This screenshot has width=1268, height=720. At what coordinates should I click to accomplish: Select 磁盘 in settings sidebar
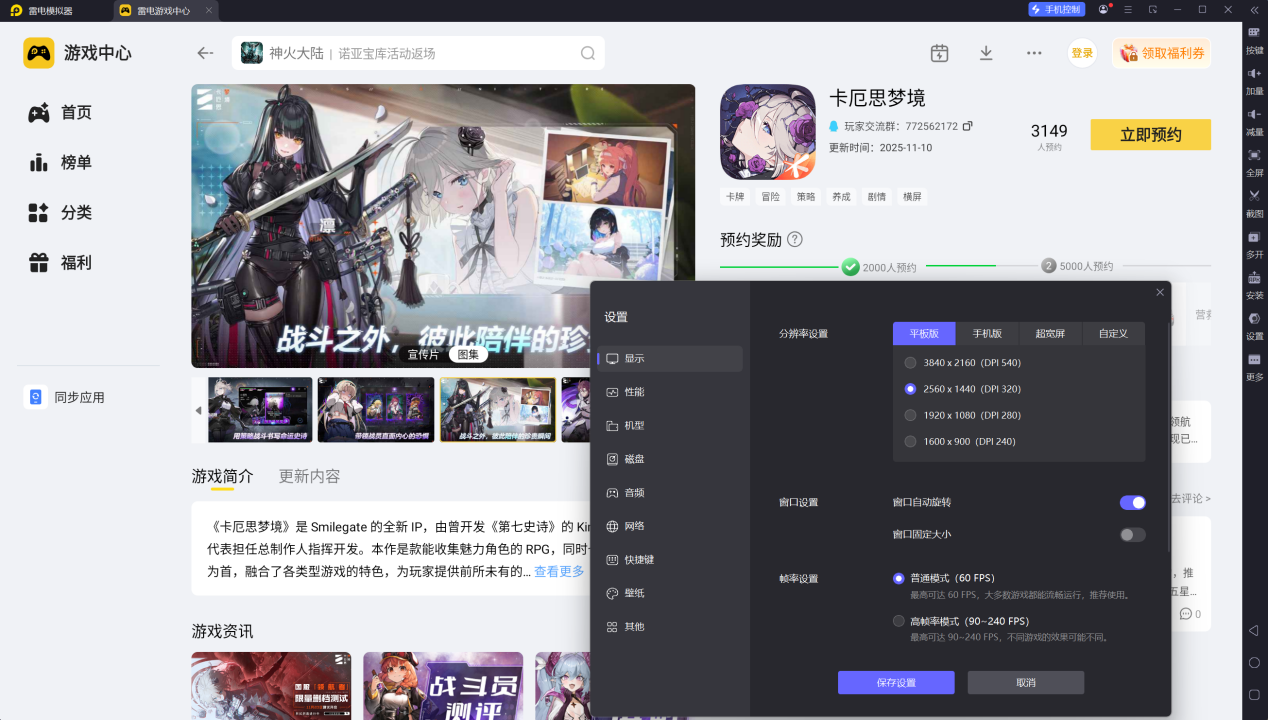pyautogui.click(x=670, y=459)
